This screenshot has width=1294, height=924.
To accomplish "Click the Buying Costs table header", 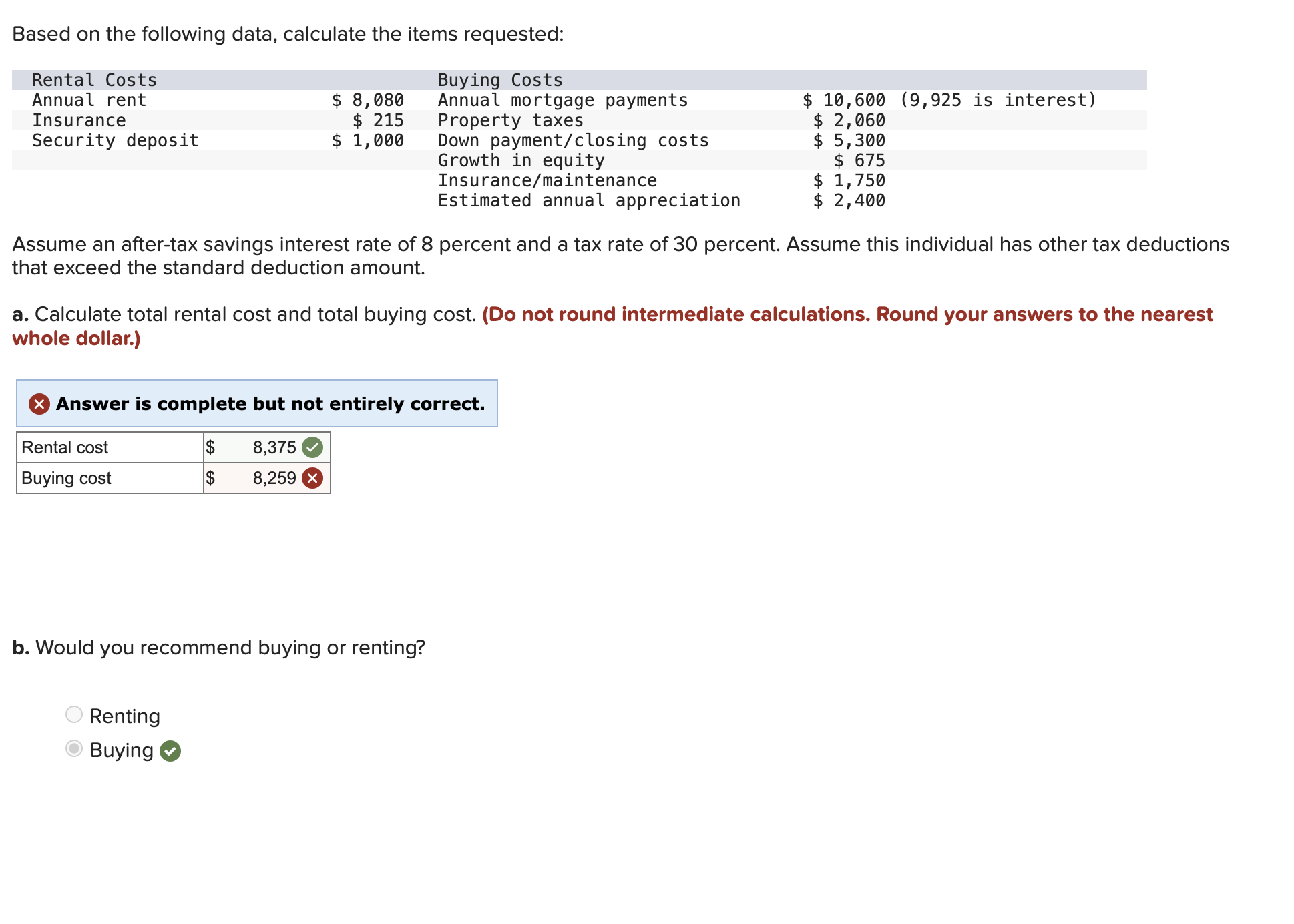I will [499, 79].
